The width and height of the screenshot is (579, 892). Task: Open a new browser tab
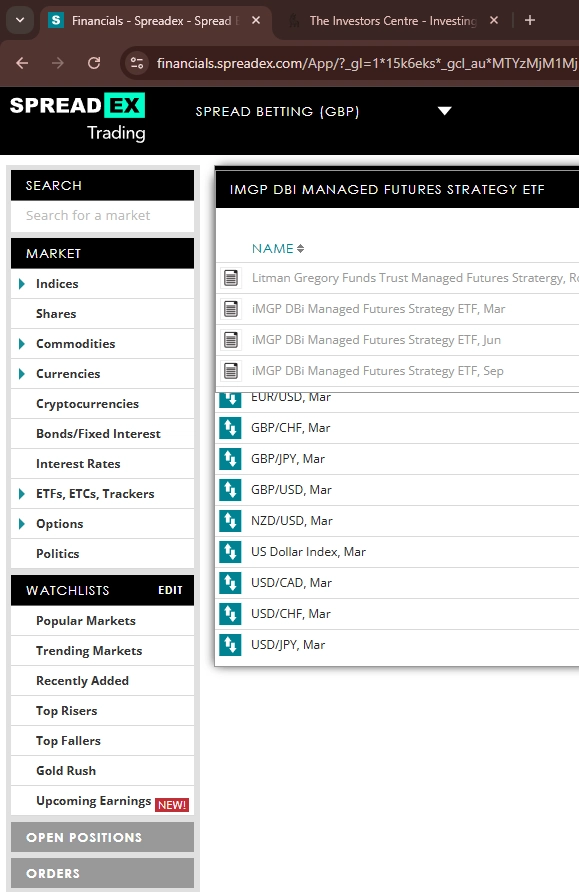pyautogui.click(x=530, y=20)
